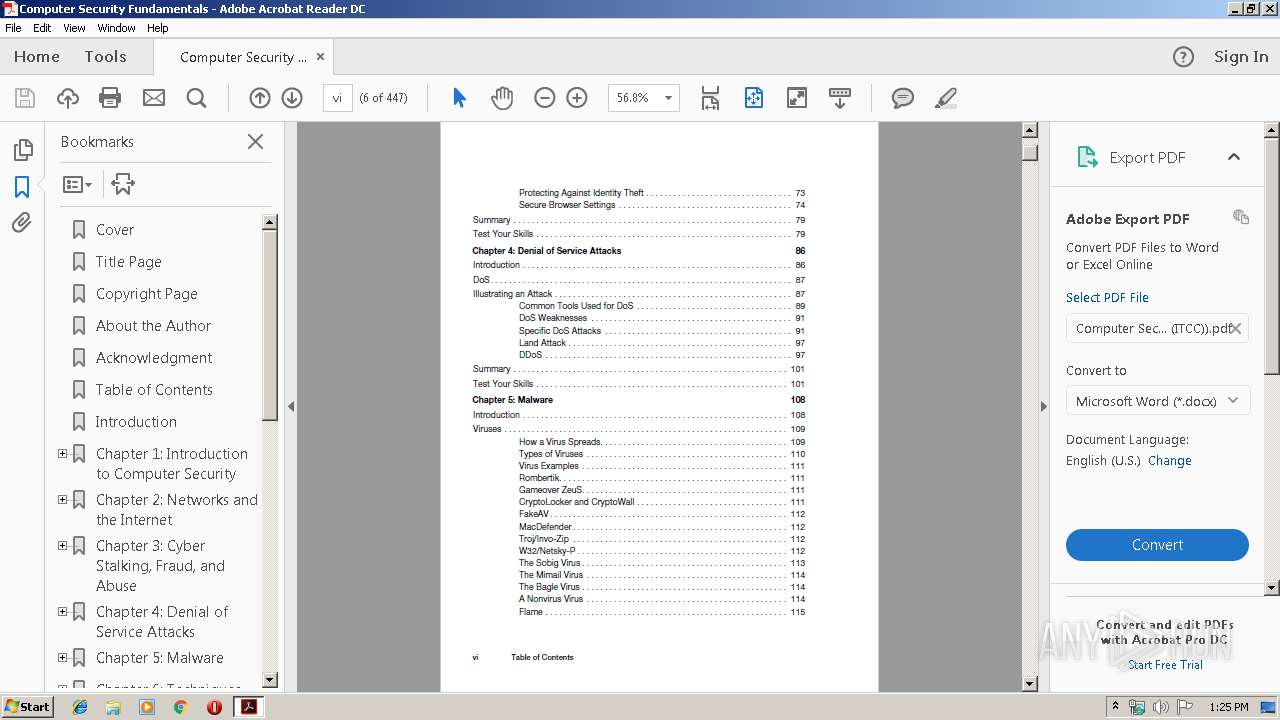Close the Bookmarks panel X
The height and width of the screenshot is (720, 1280).
256,142
